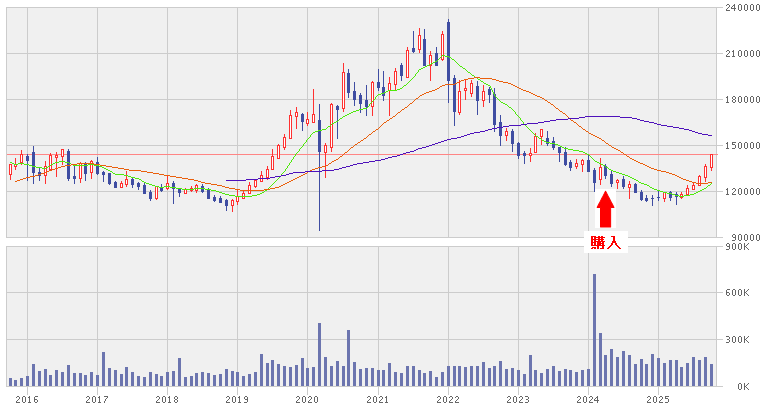Click the 150000 price axis label
Viewport: 764px width, 408px height.
[x=739, y=146]
